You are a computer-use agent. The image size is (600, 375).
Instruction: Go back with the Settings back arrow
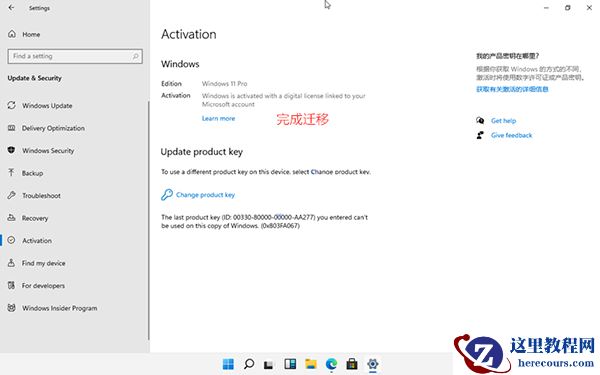(x=11, y=8)
